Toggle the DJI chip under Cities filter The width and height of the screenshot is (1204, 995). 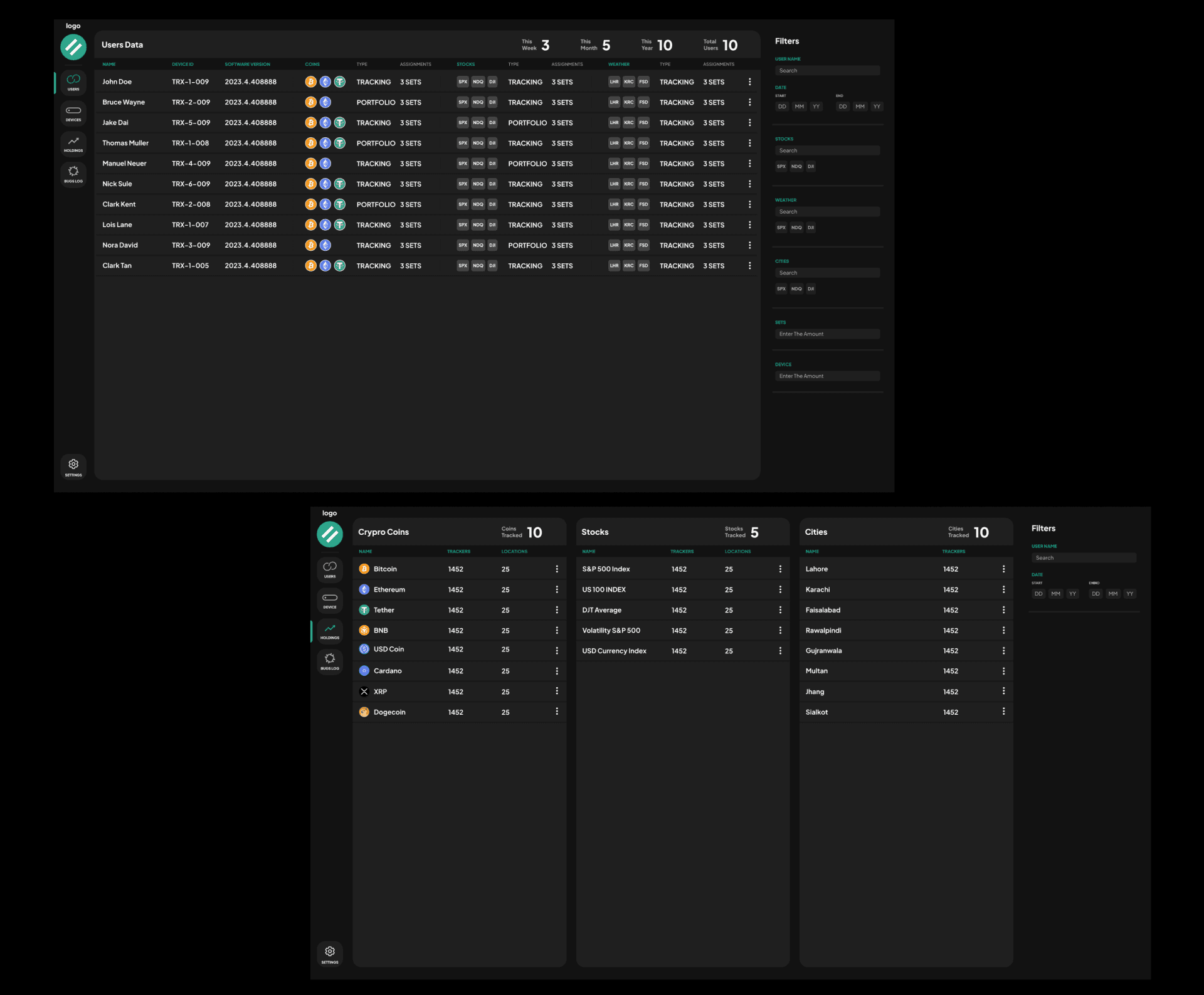[811, 289]
